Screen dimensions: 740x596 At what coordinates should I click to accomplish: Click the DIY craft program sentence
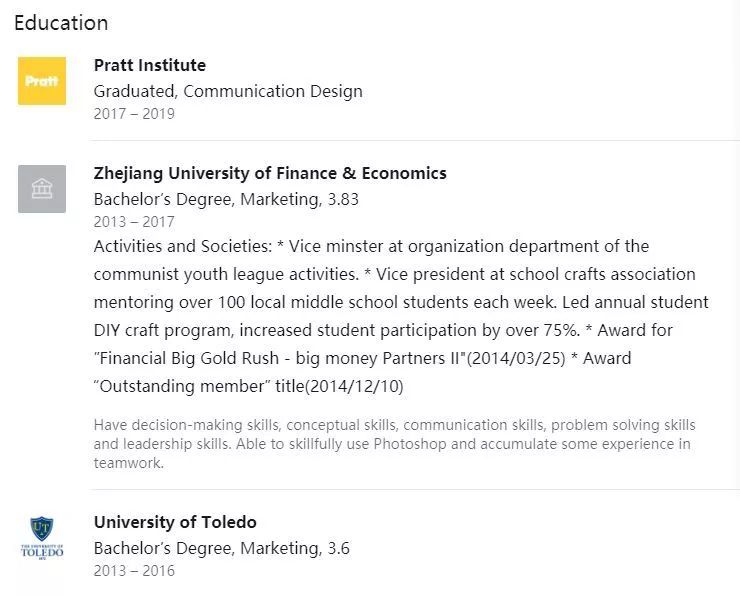pos(336,330)
